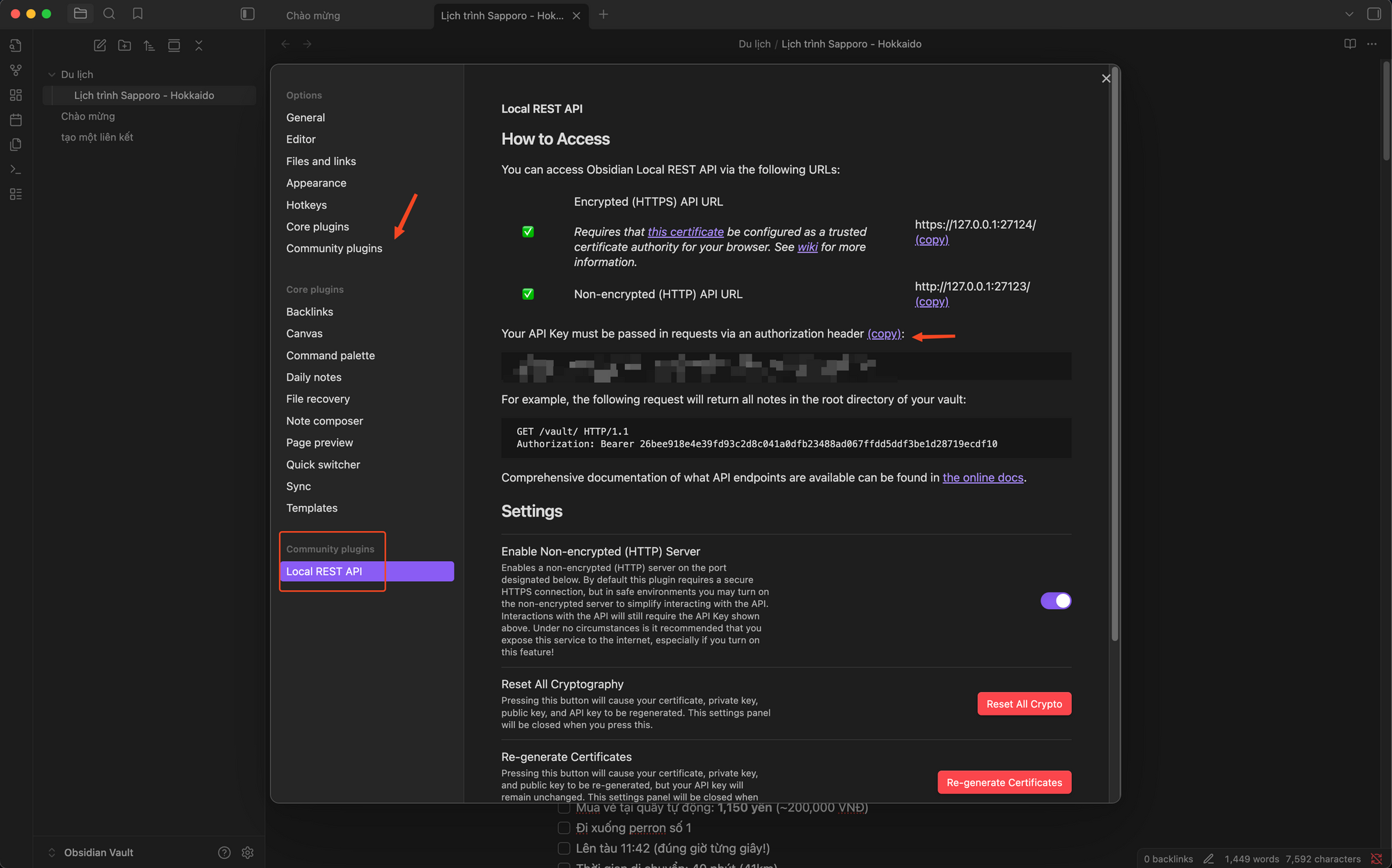Check the 'Lên tàu 11:42' checkbox

coord(564,849)
